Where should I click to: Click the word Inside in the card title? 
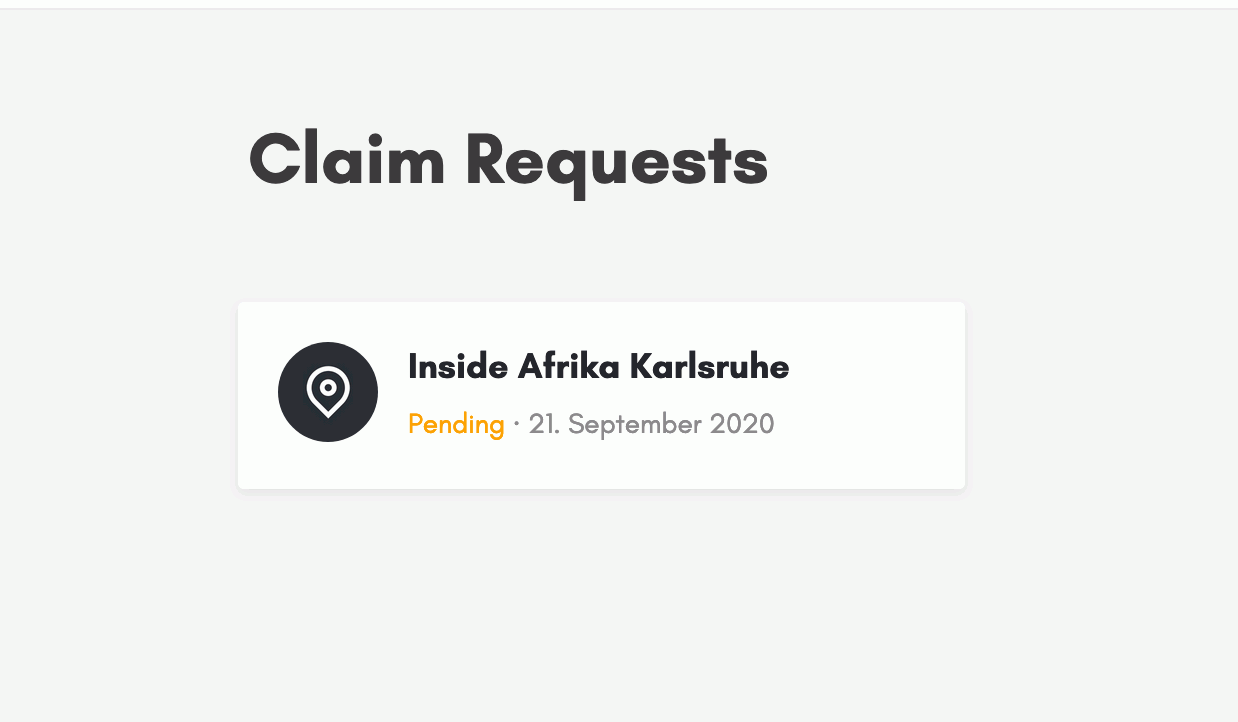point(458,367)
